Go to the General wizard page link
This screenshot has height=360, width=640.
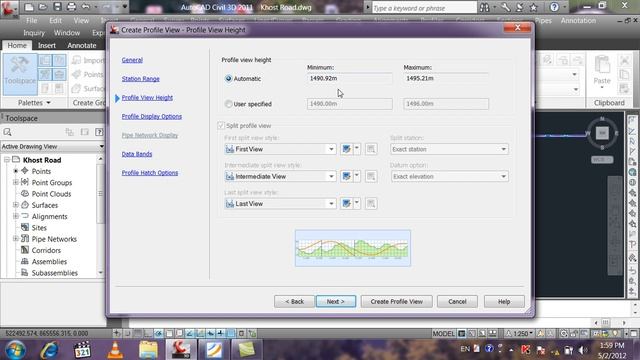(x=132, y=60)
